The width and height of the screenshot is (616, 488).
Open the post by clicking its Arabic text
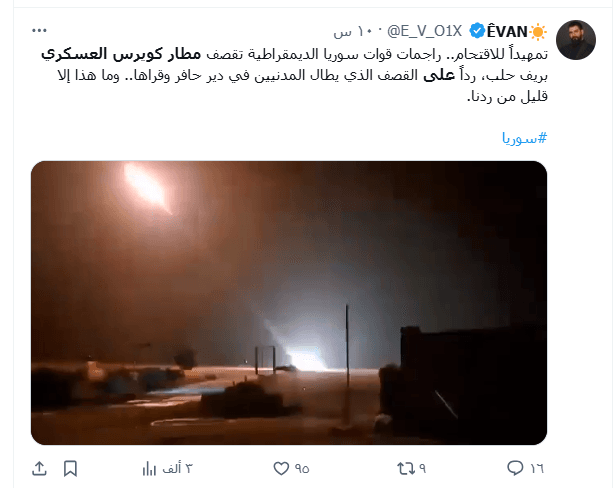tap(294, 75)
